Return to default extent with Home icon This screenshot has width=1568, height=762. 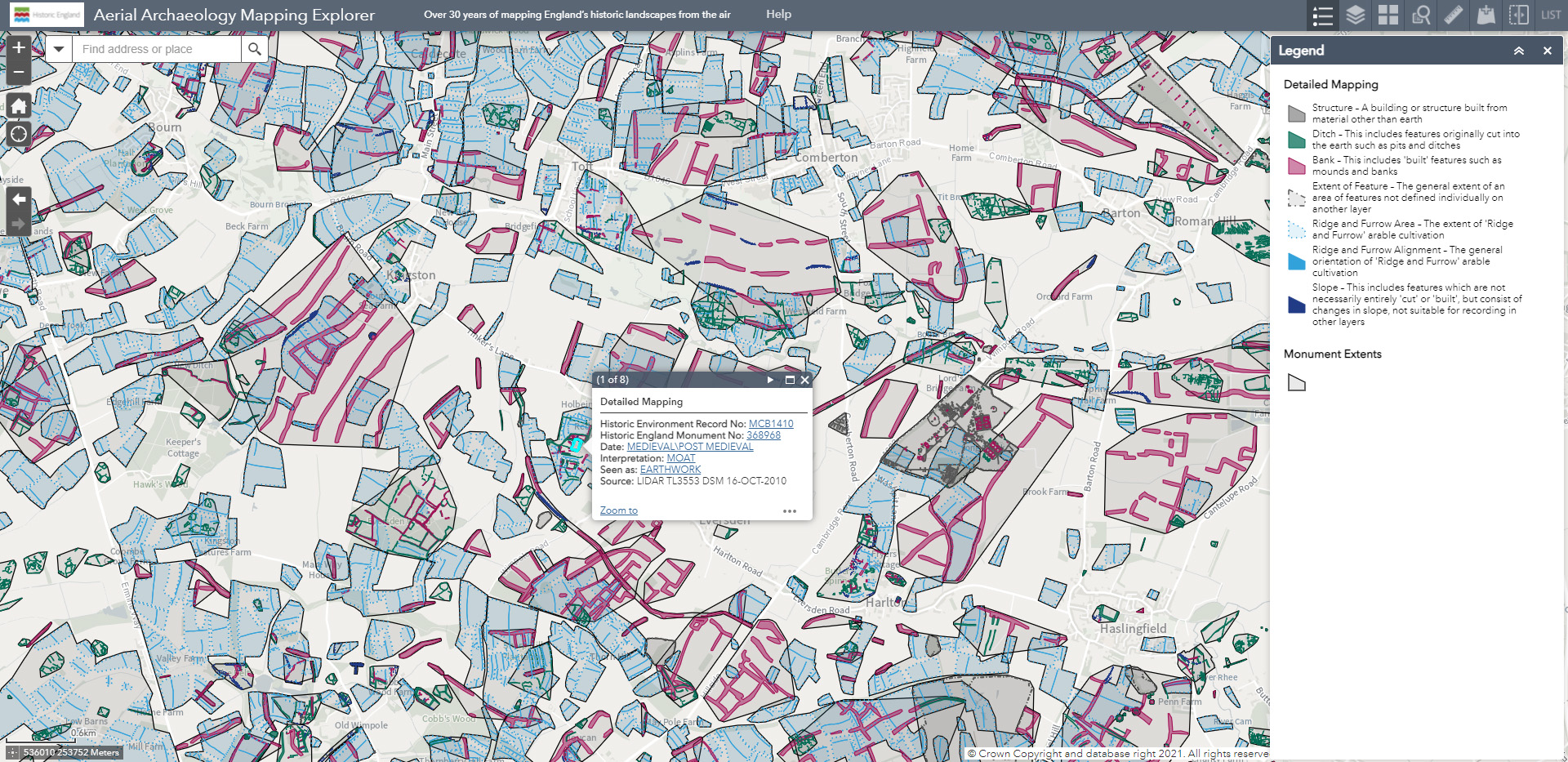pos(17,105)
